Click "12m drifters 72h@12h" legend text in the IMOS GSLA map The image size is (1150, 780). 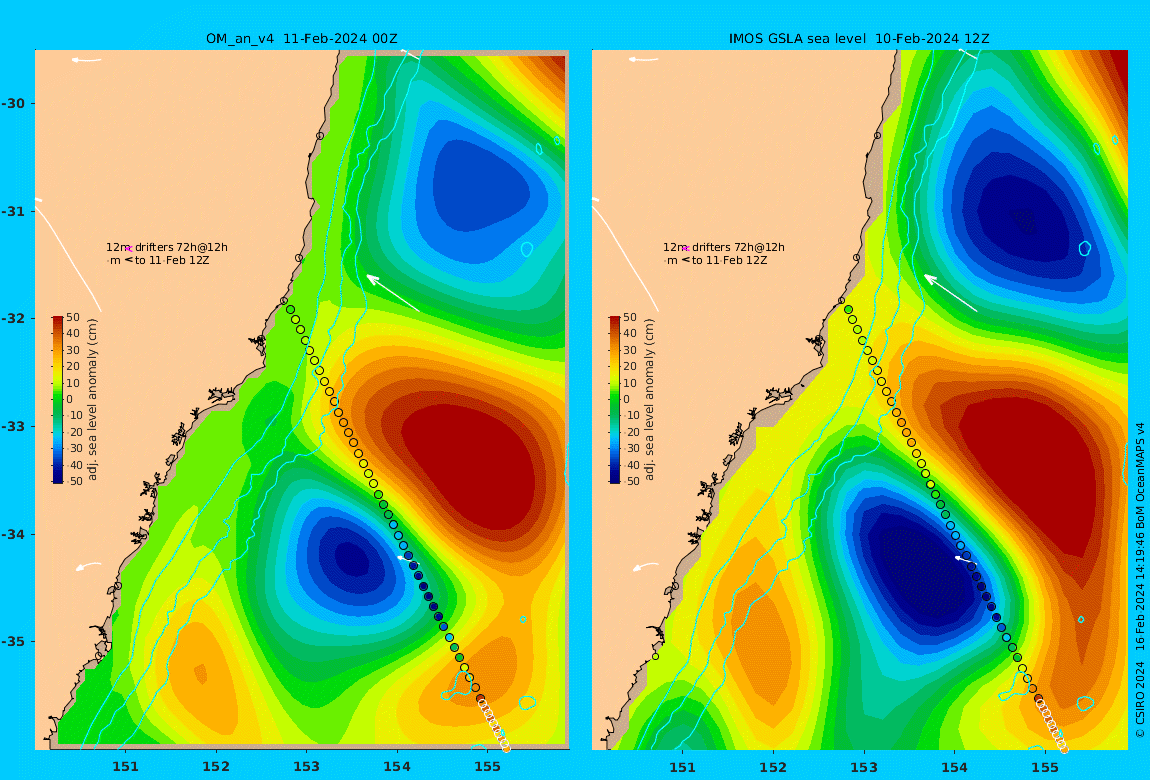pyautogui.click(x=724, y=247)
